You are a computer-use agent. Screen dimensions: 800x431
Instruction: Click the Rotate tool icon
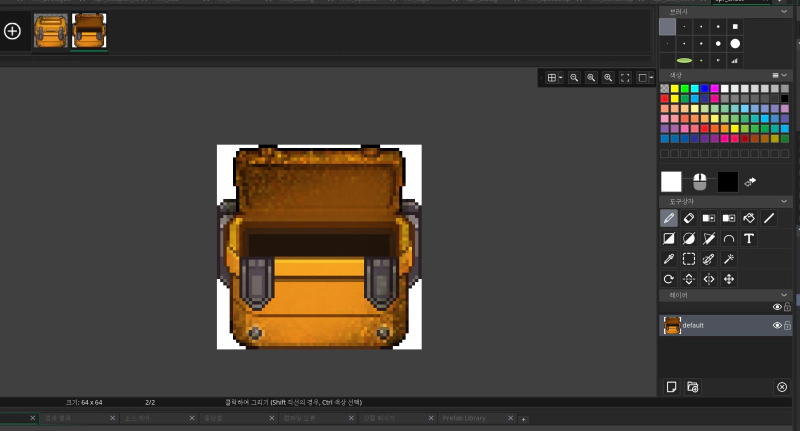point(669,280)
